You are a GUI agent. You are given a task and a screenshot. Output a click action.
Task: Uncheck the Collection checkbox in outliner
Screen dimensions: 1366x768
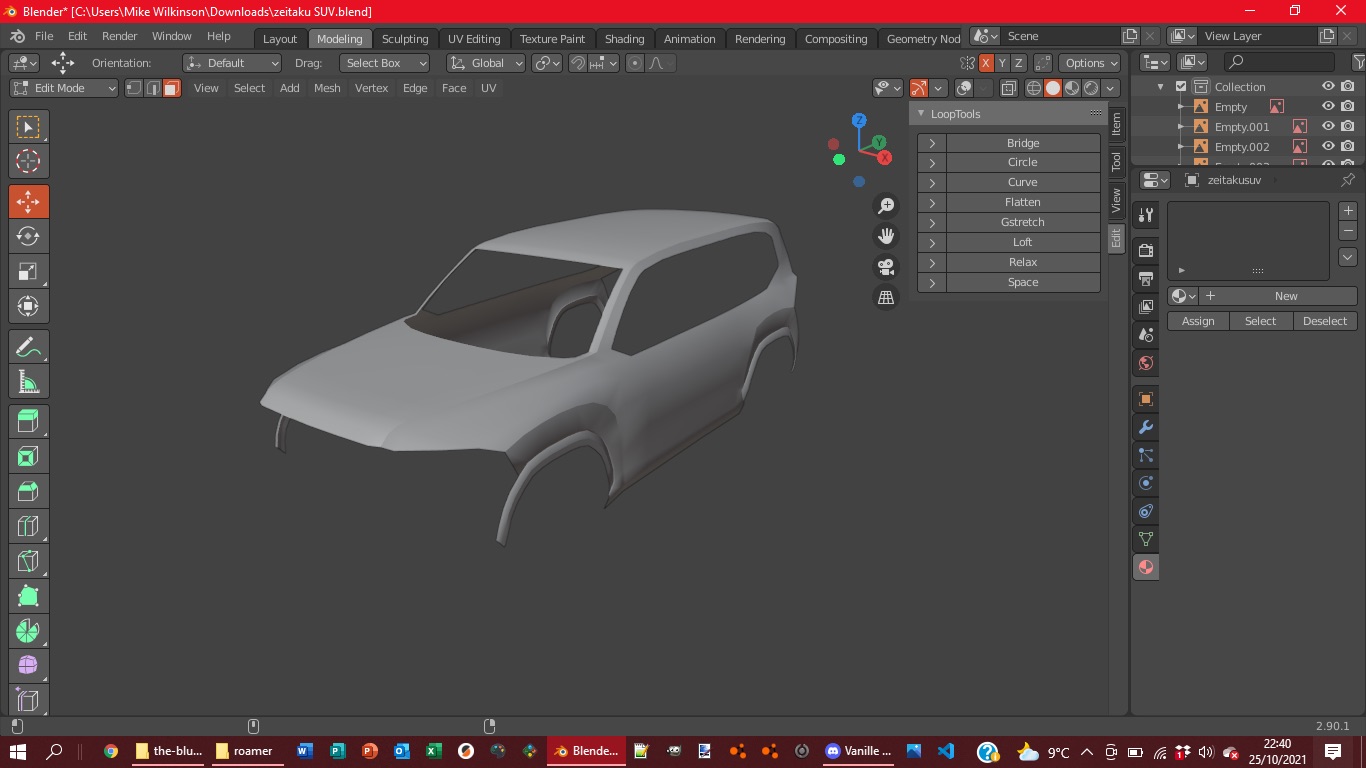(x=1181, y=87)
